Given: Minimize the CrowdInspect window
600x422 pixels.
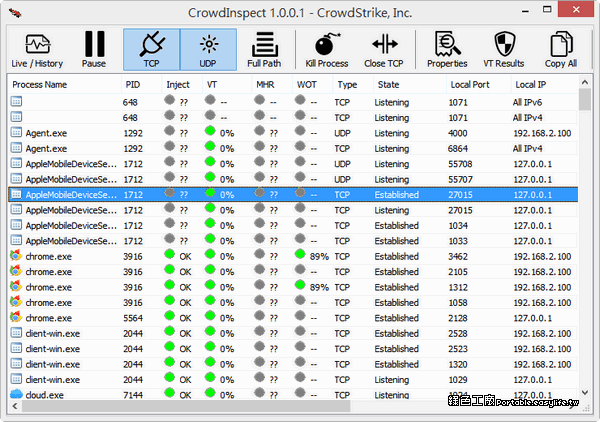Looking at the screenshot, I should [525, 11].
